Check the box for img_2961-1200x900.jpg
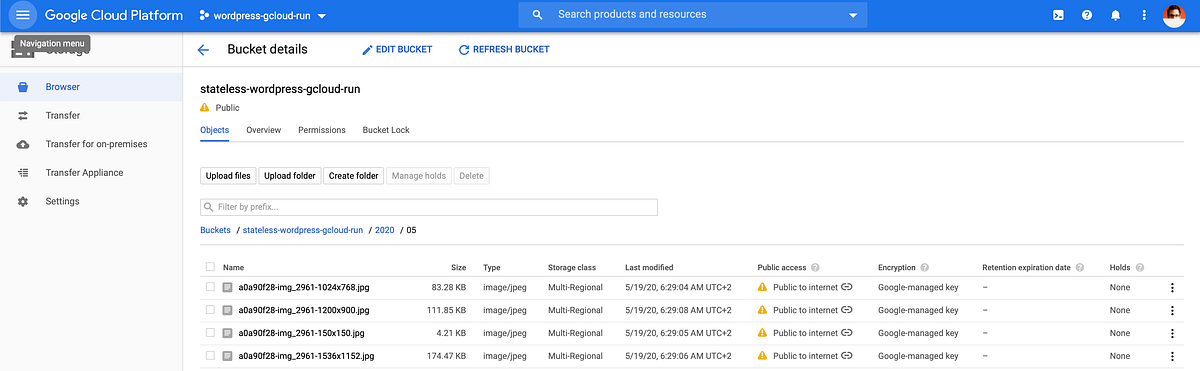Image resolution: width=1200 pixels, height=371 pixels. pos(210,310)
